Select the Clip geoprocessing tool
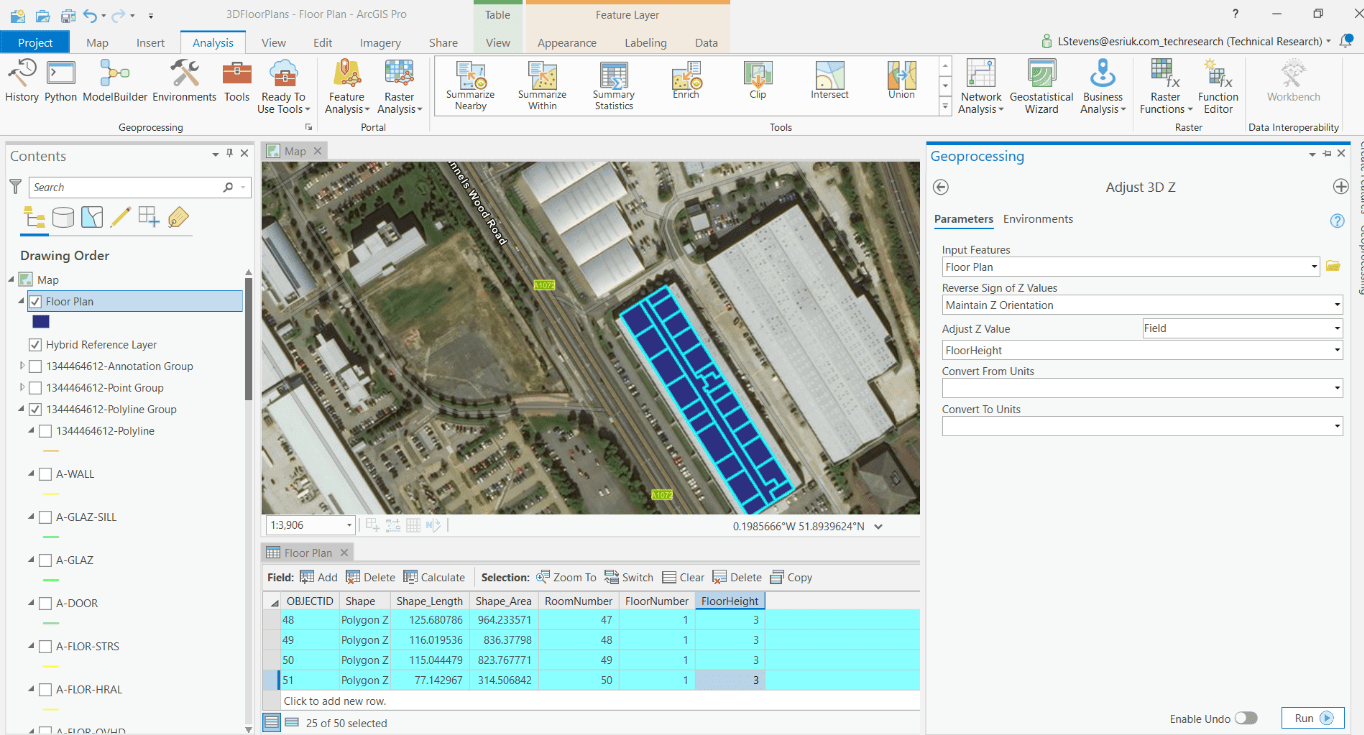1364x735 pixels. click(757, 85)
